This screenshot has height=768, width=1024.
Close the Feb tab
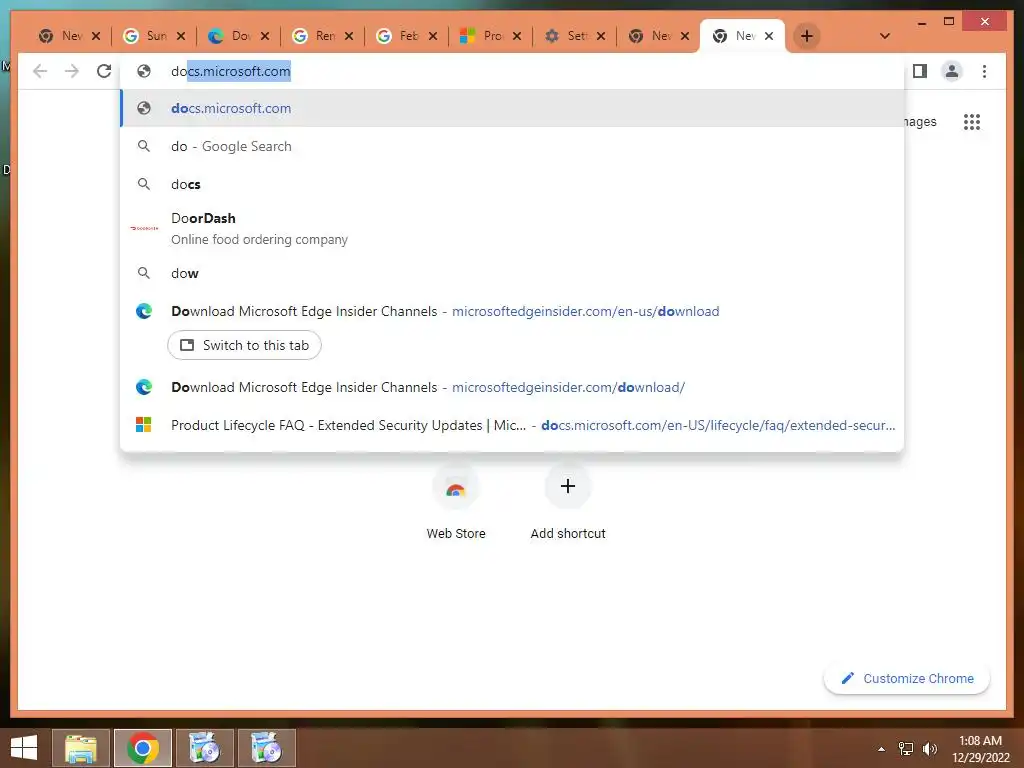tap(433, 36)
